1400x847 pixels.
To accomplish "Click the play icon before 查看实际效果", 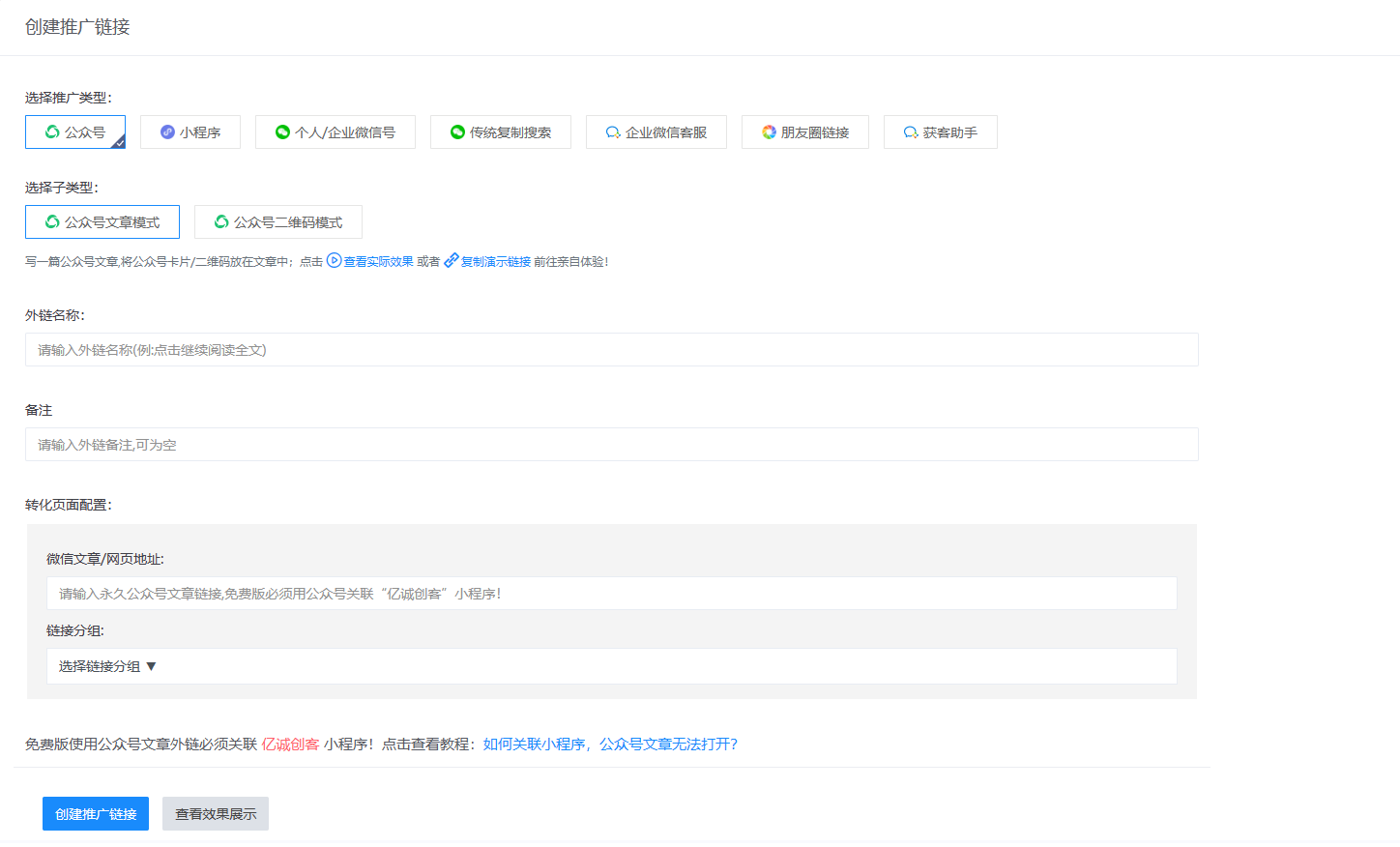I will tap(333, 259).
